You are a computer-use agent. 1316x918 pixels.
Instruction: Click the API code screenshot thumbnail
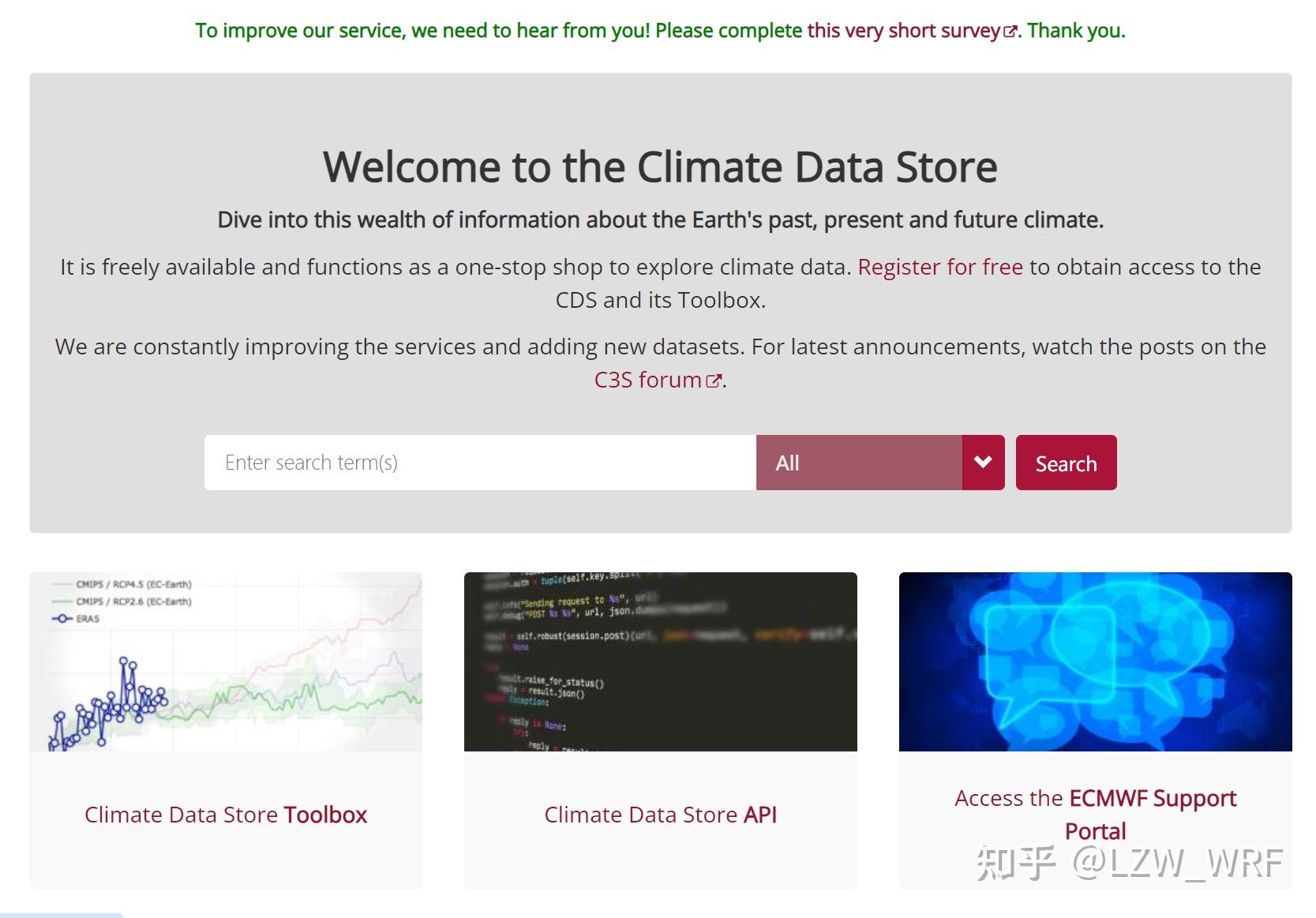[x=660, y=661]
